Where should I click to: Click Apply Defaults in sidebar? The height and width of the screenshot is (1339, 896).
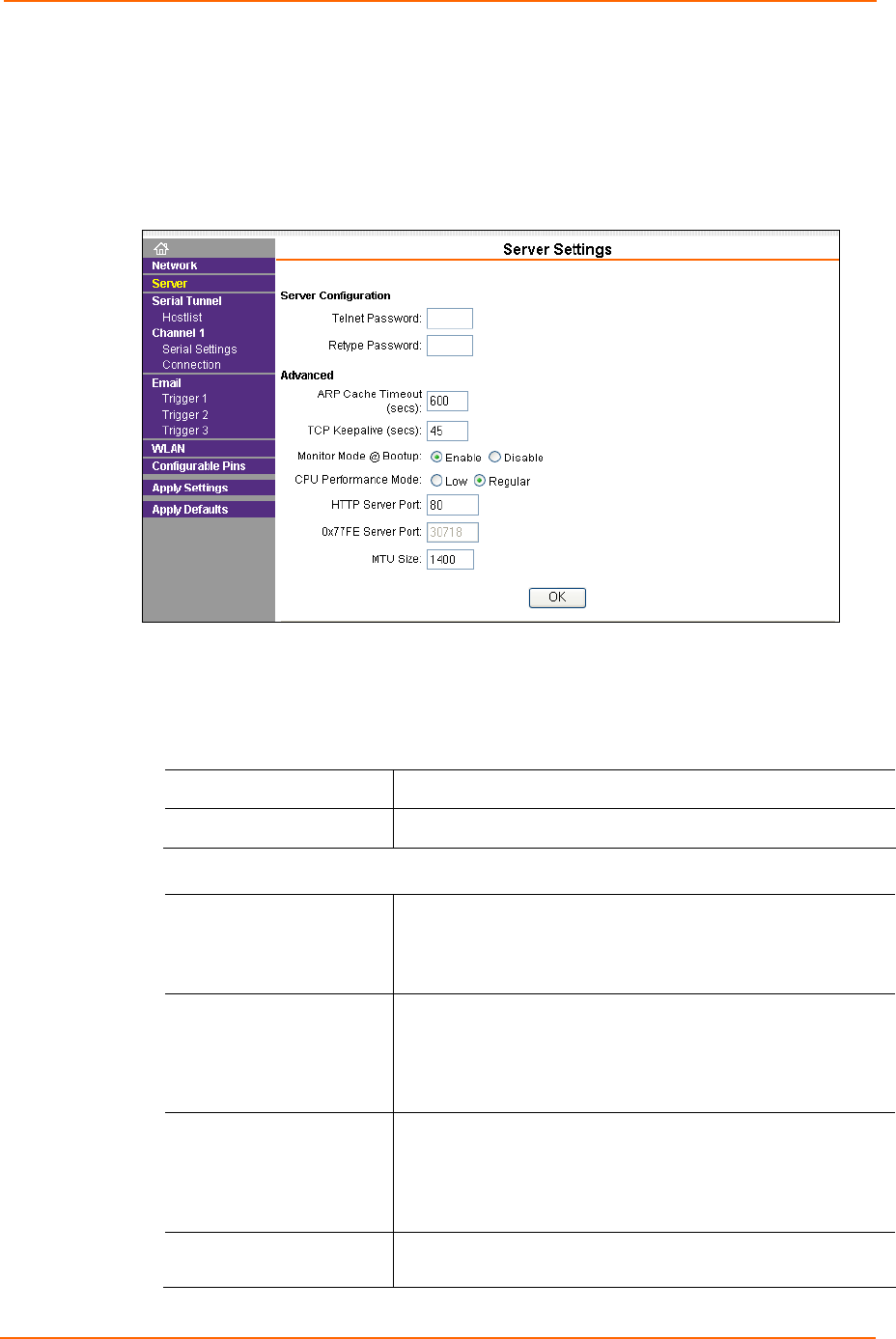(x=189, y=510)
